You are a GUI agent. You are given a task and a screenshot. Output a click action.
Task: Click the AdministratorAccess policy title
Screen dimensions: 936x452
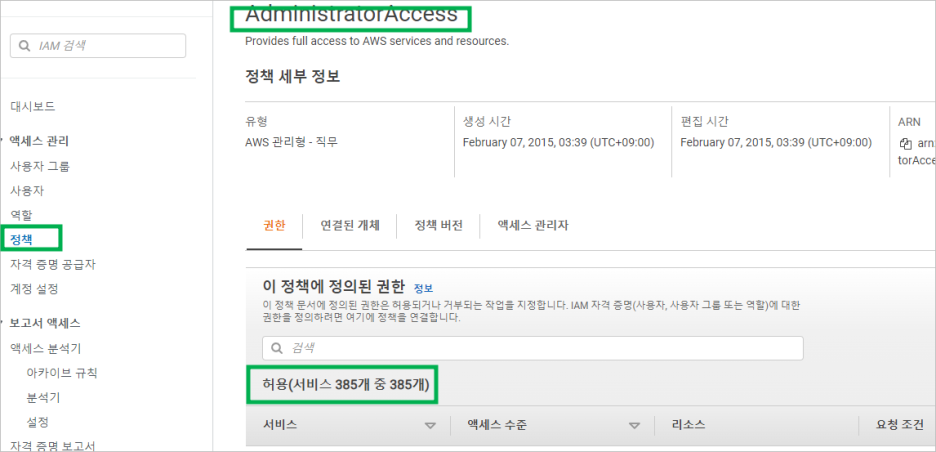coord(351,14)
